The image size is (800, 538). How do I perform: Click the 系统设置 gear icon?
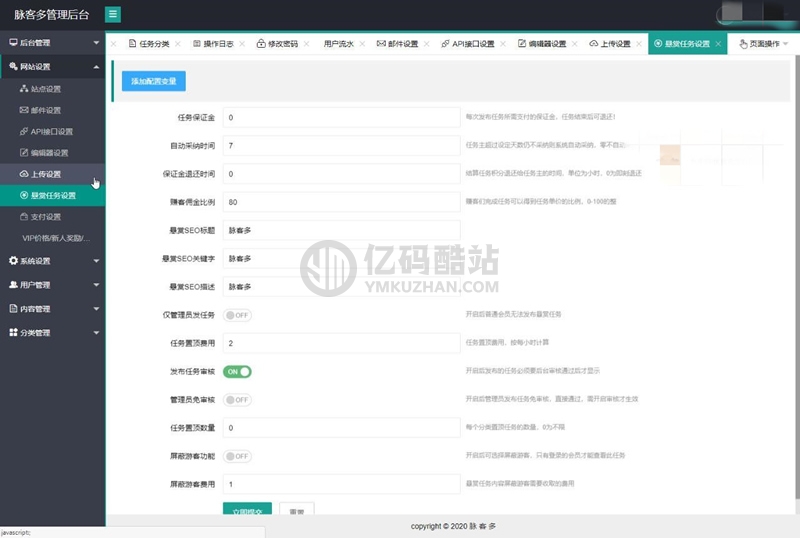[x=13, y=260]
